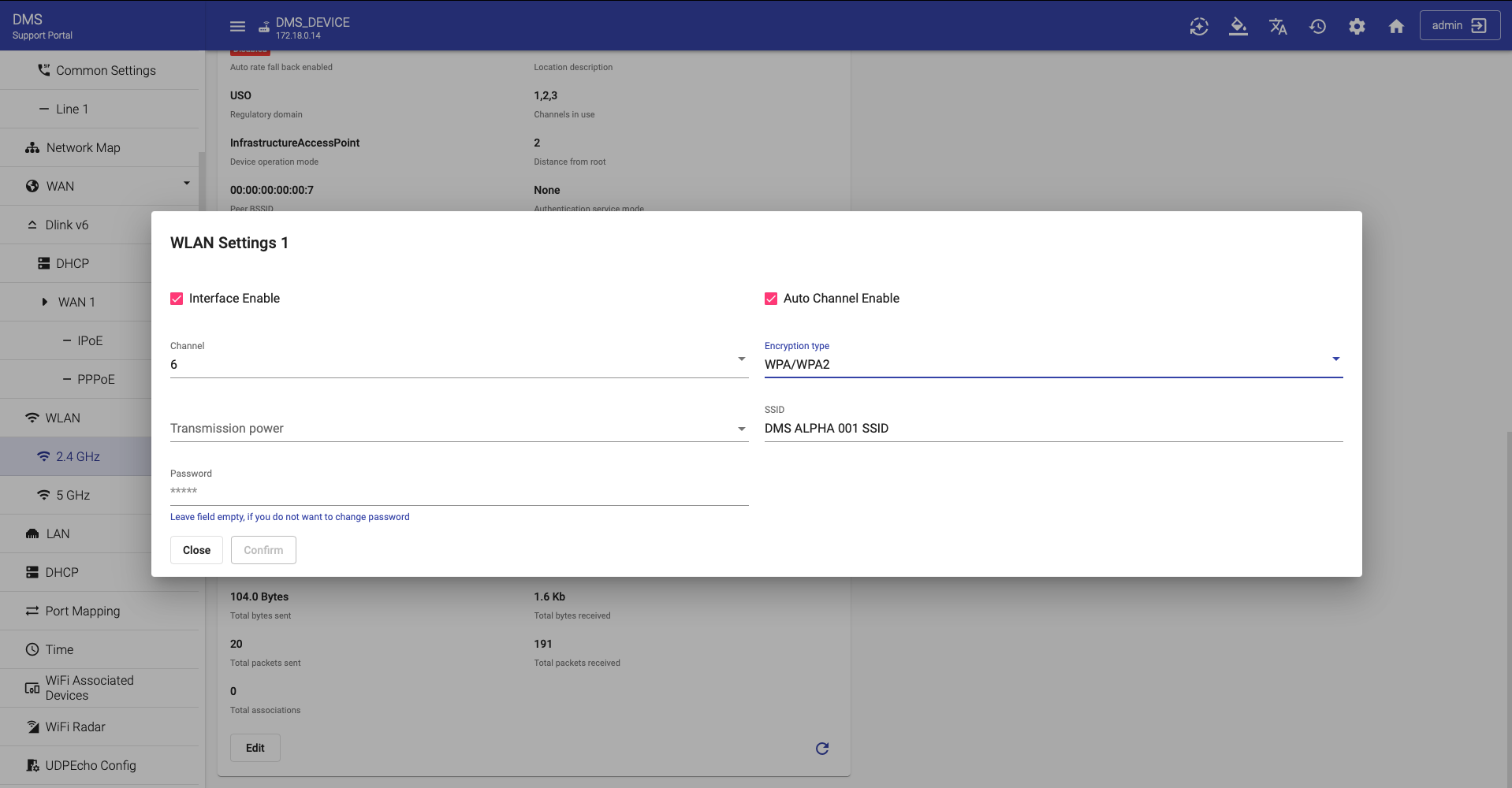Select 5 GHz in the sidebar
The height and width of the screenshot is (788, 1512).
click(73, 496)
